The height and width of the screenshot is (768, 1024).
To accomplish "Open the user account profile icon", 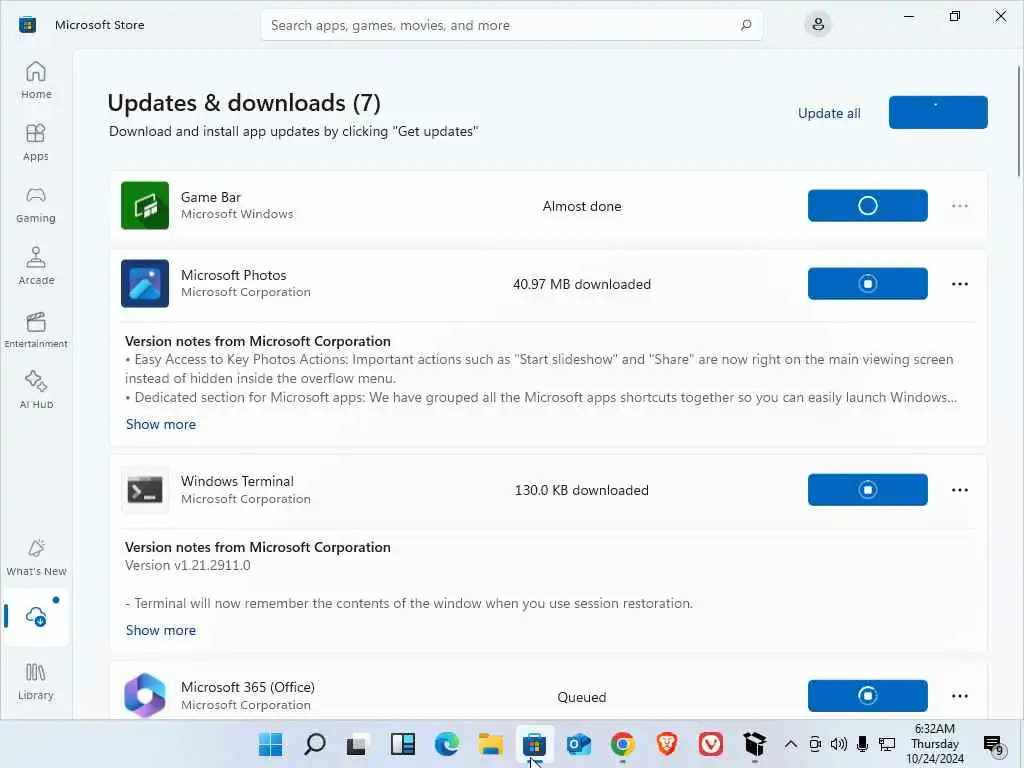I will 818,25.
